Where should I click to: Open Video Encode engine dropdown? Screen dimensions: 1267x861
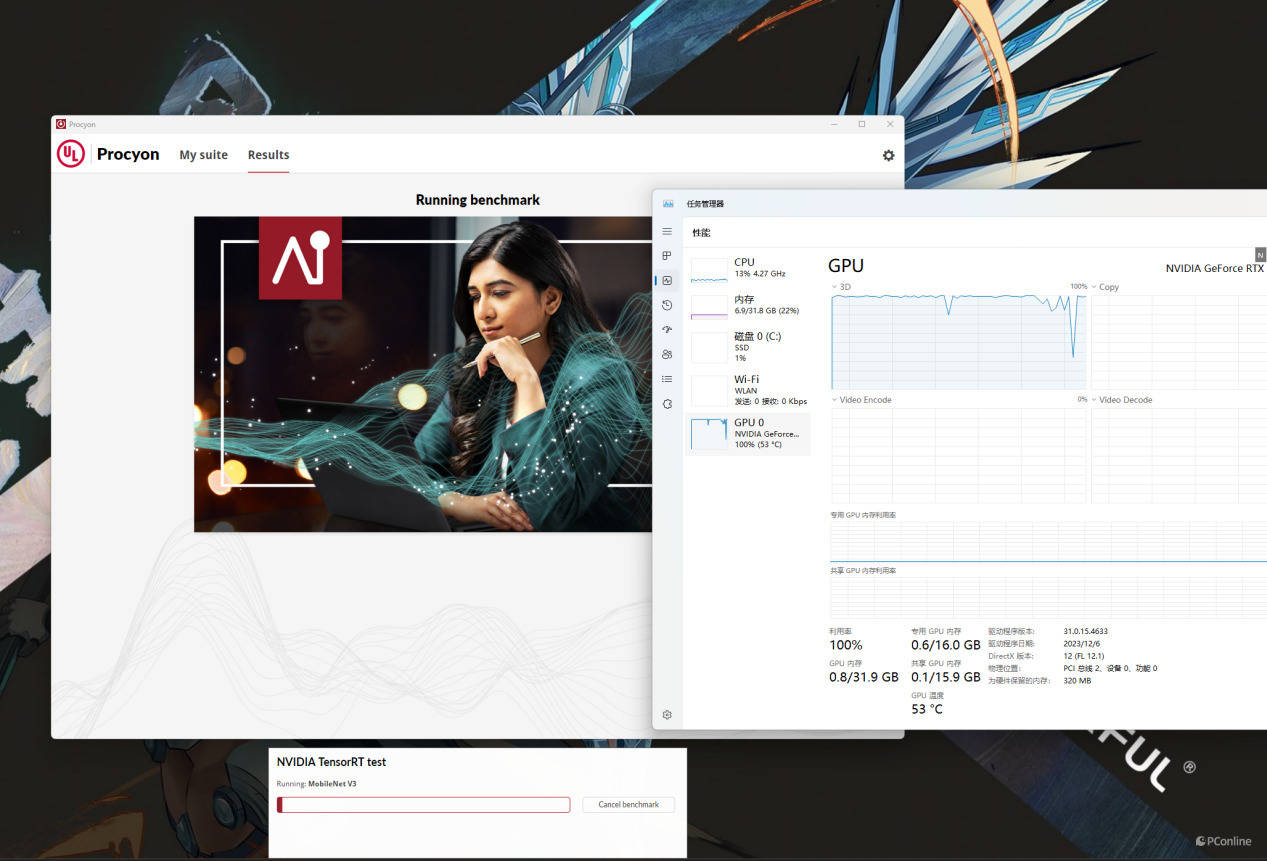pyautogui.click(x=835, y=400)
